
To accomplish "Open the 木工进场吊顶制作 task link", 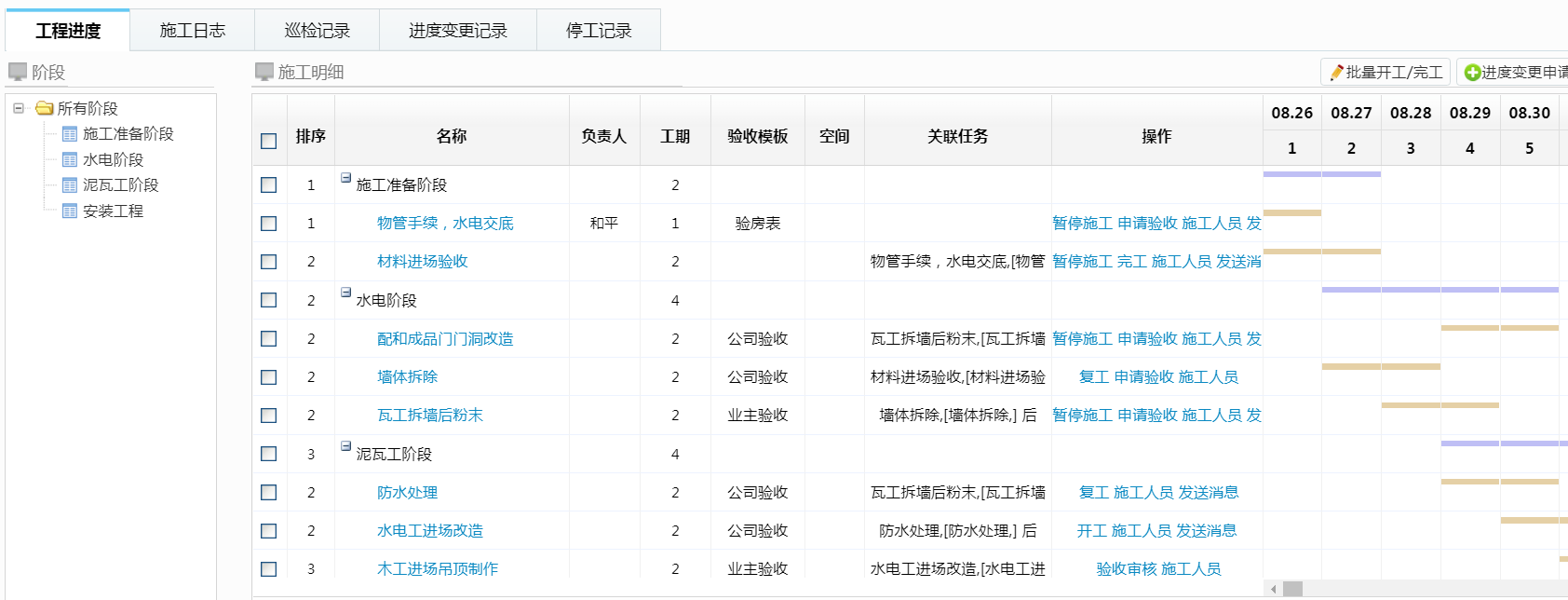I will 438,568.
